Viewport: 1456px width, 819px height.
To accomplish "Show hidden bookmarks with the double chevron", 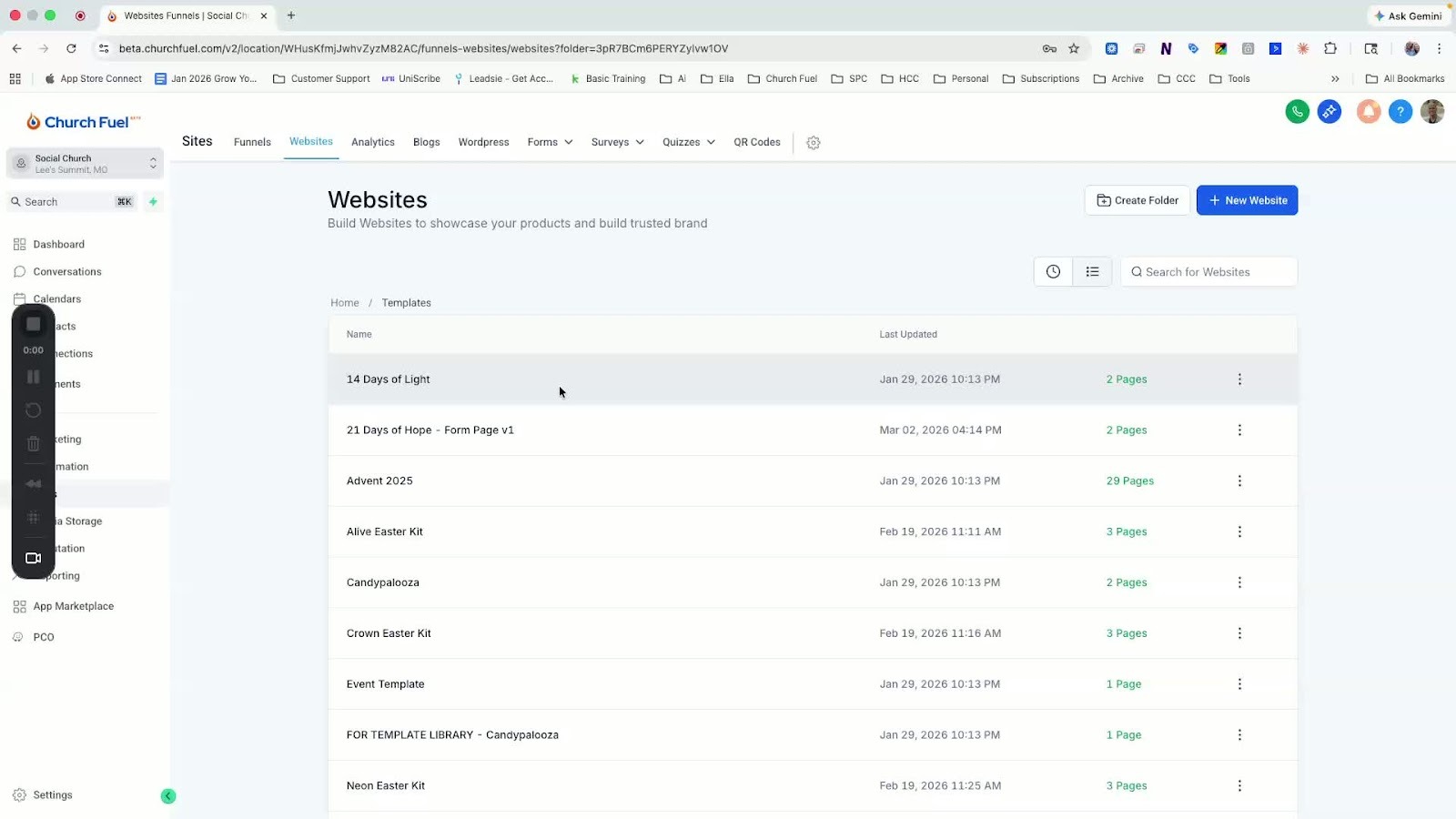I will (x=1335, y=78).
